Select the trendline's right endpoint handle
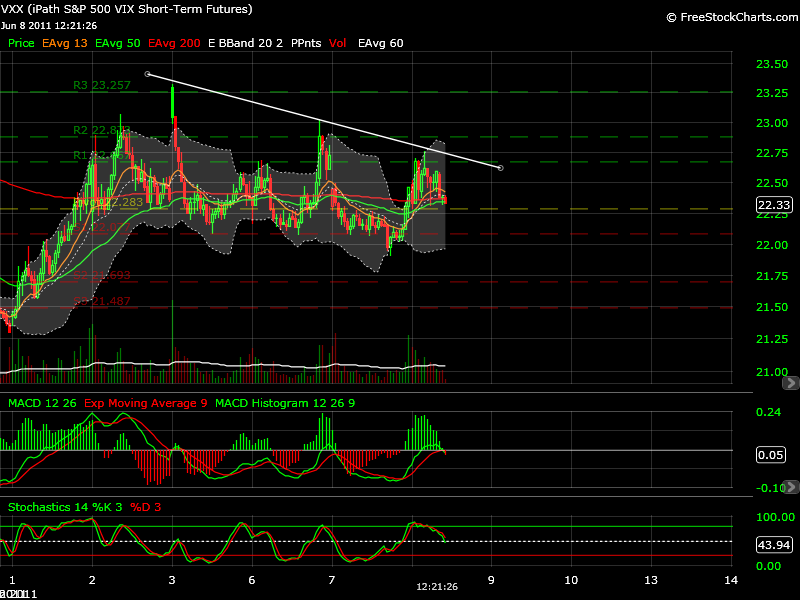The width and height of the screenshot is (800, 600). (x=500, y=168)
